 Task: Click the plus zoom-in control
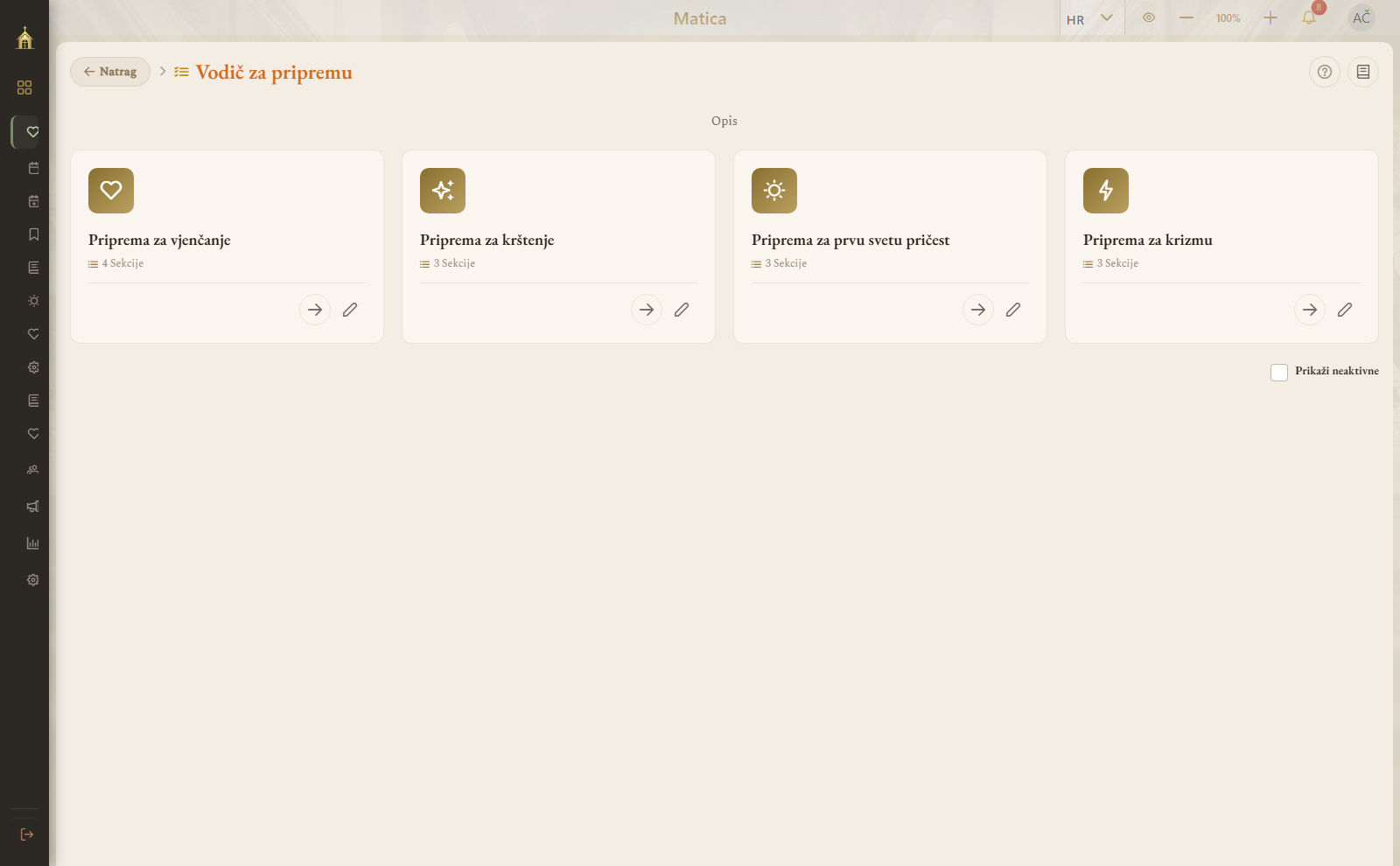coord(1270,17)
